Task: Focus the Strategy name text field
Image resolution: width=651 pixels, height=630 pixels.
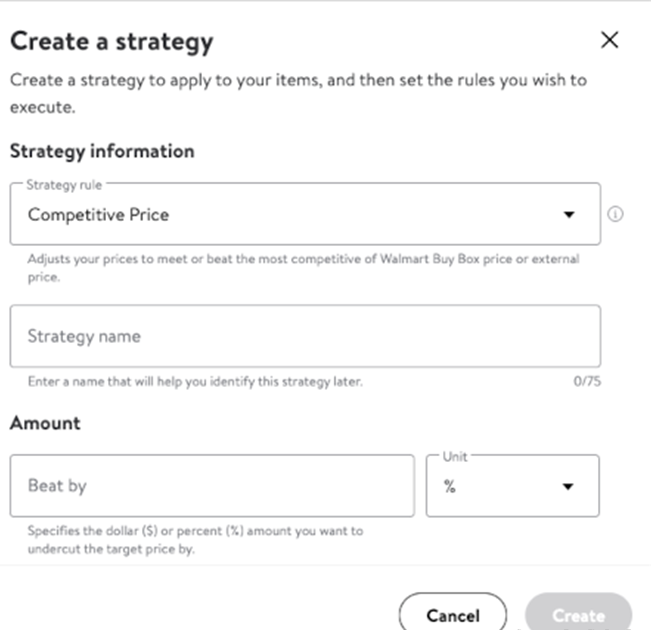Action: point(305,336)
